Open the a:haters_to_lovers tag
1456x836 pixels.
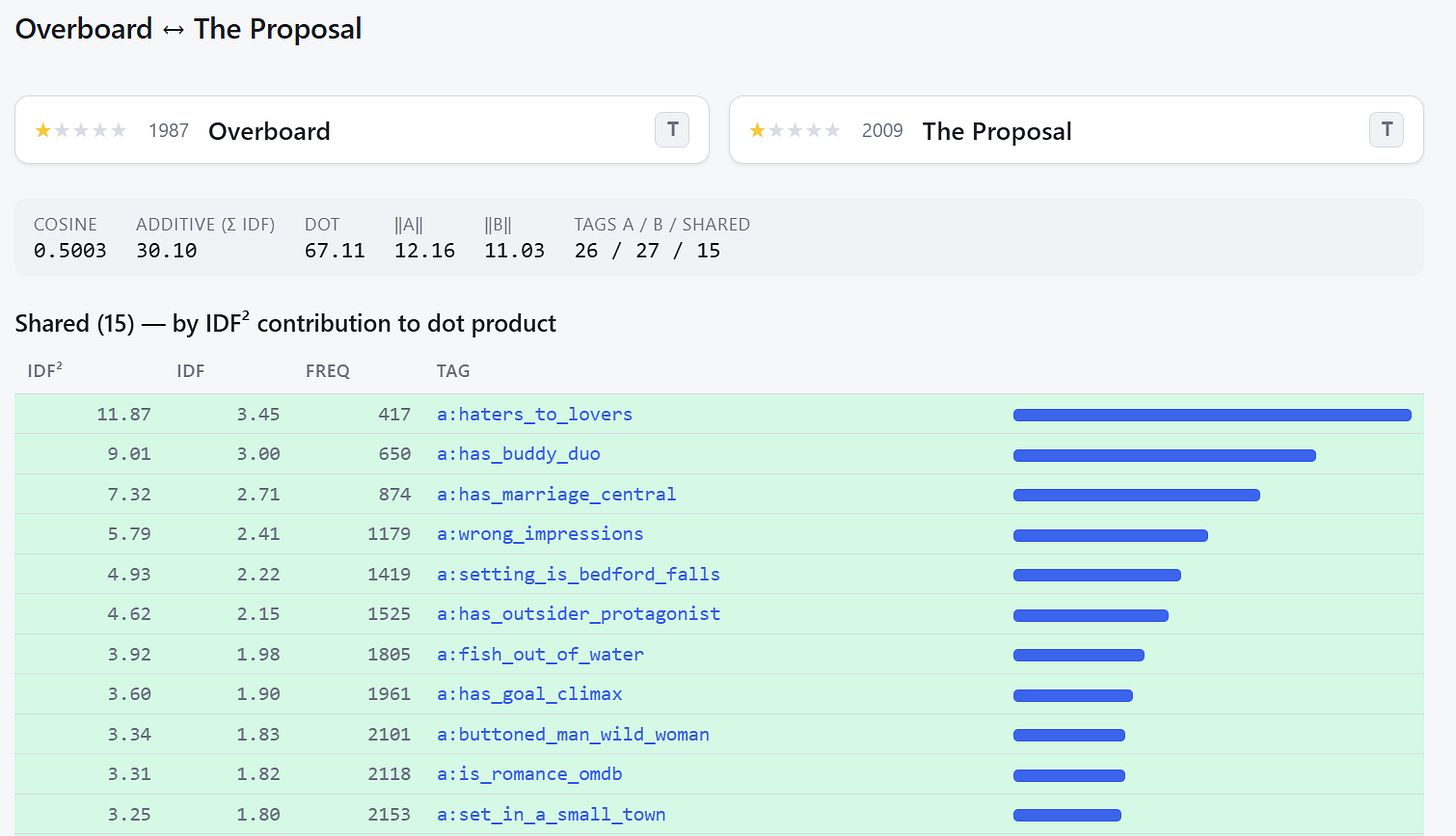point(535,414)
